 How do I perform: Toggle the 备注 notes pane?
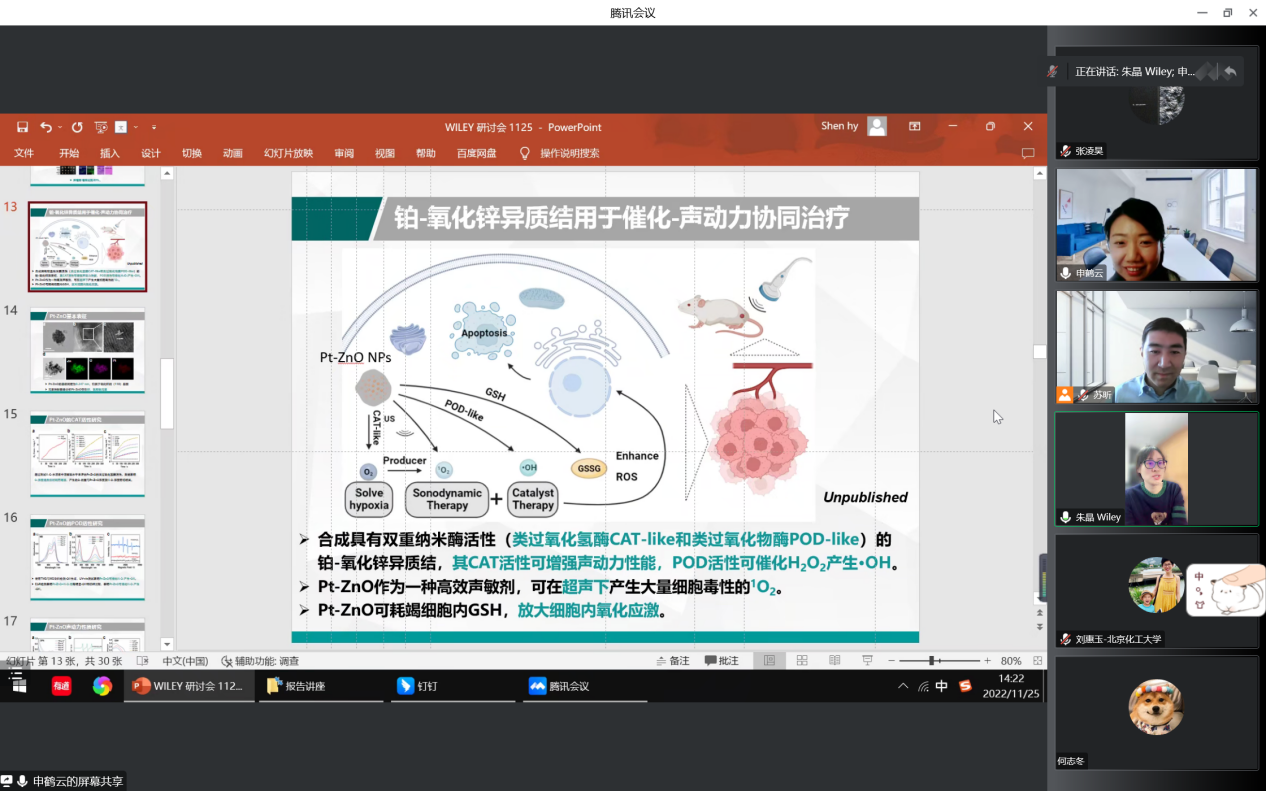672,661
